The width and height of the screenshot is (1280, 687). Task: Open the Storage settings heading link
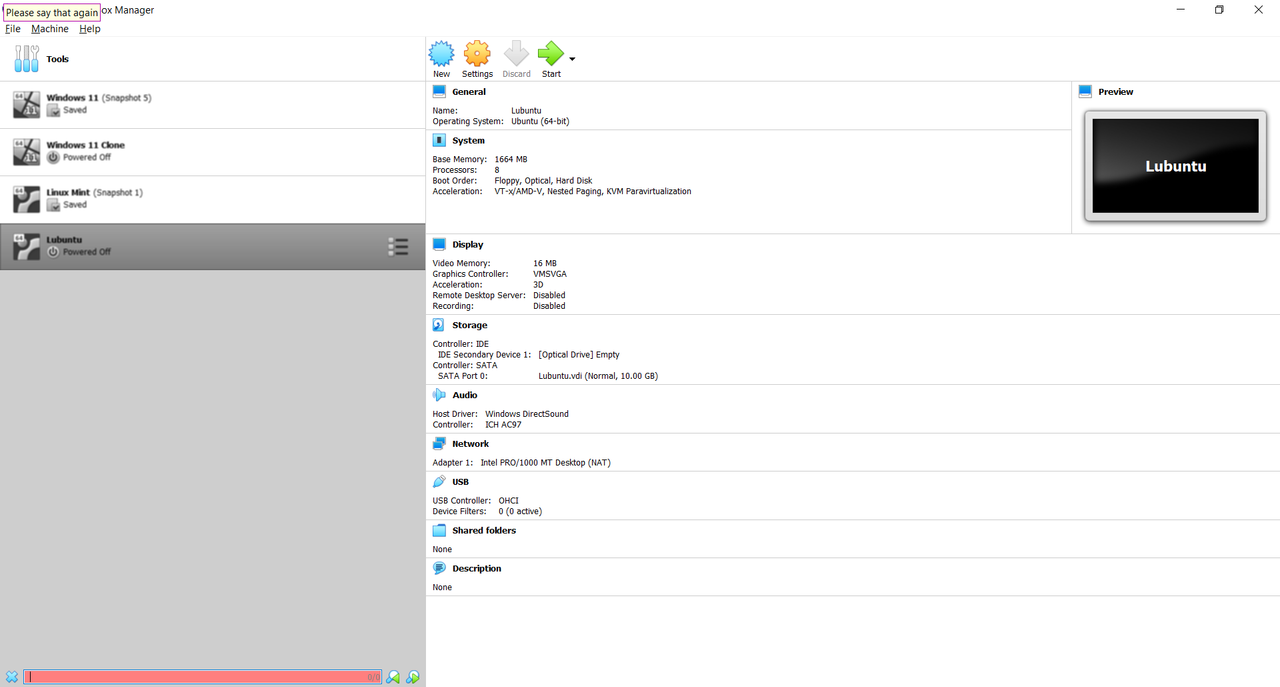coord(470,326)
